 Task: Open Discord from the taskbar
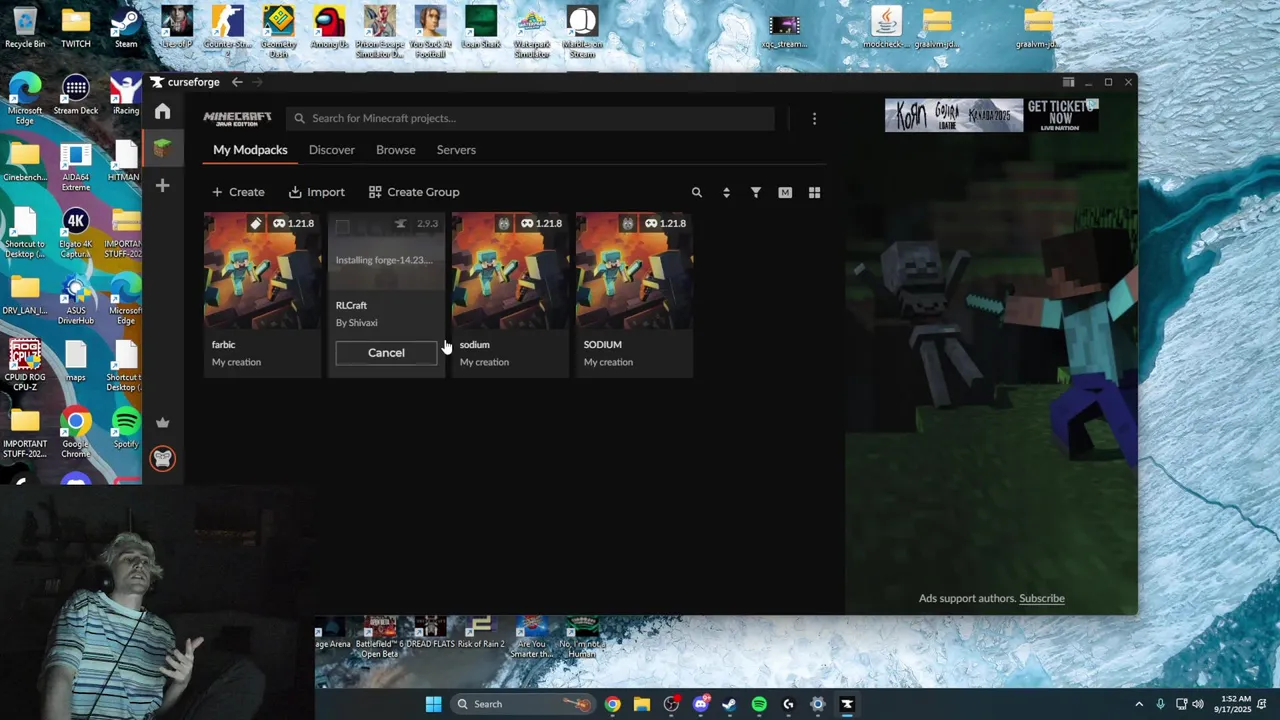click(700, 704)
